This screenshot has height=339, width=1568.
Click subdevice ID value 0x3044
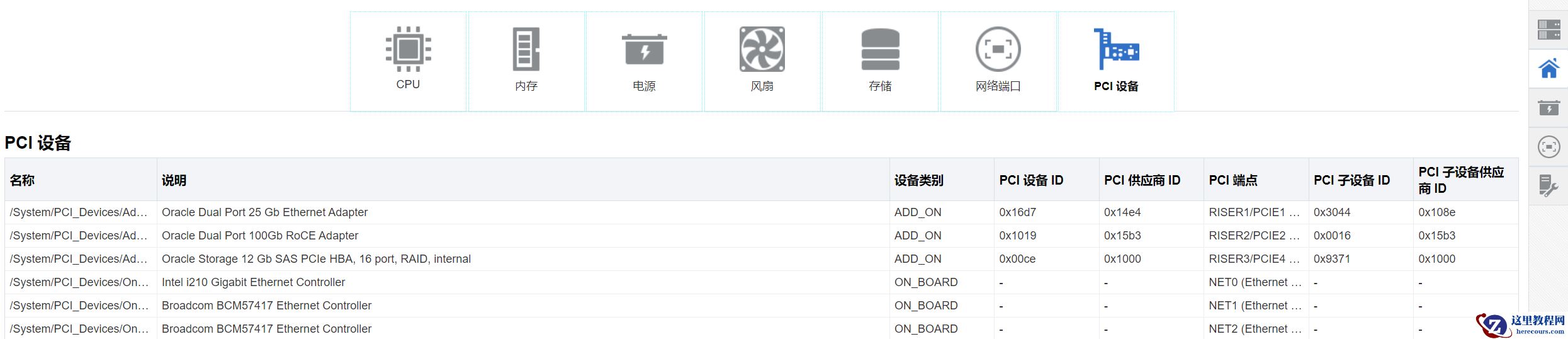pos(1332,212)
